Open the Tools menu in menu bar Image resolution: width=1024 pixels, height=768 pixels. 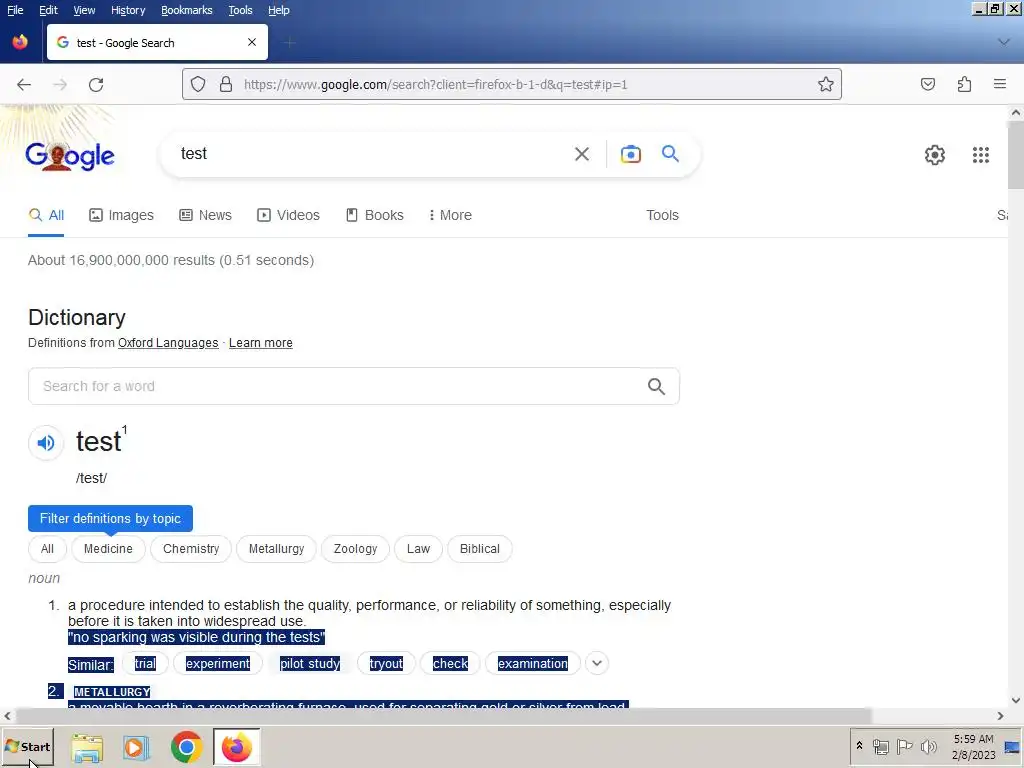[240, 10]
